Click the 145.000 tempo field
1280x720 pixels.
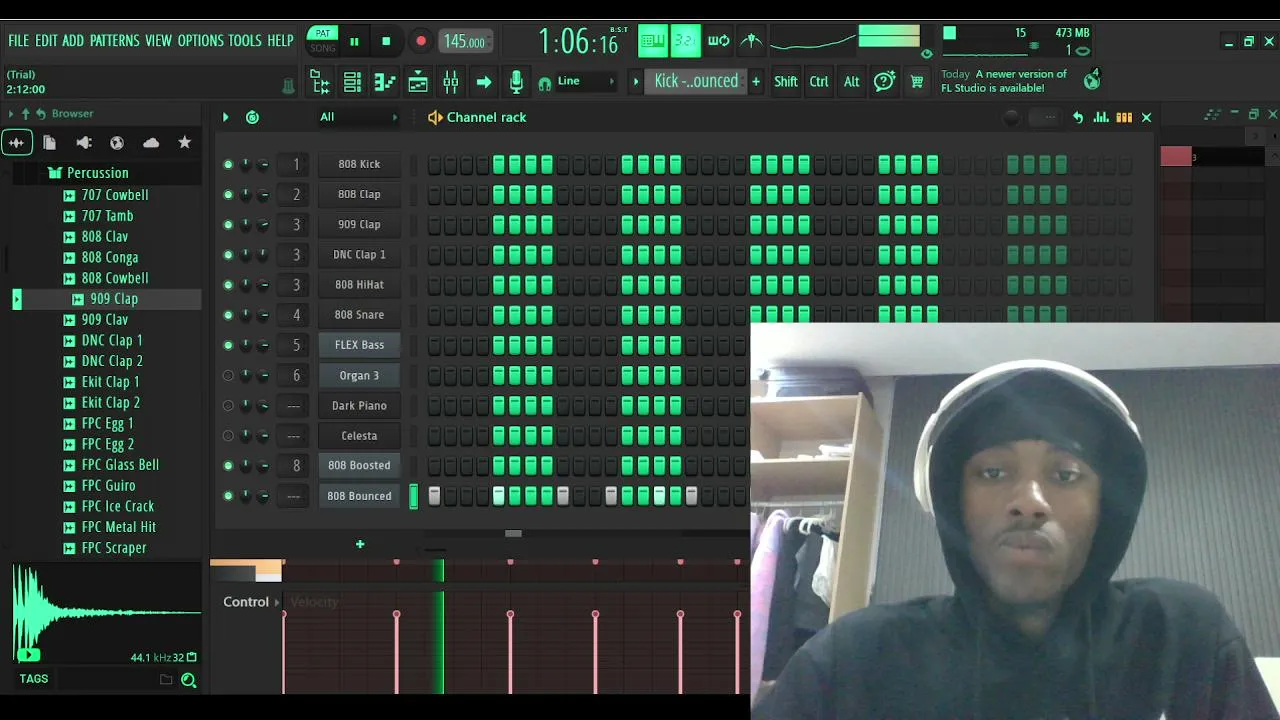point(464,41)
